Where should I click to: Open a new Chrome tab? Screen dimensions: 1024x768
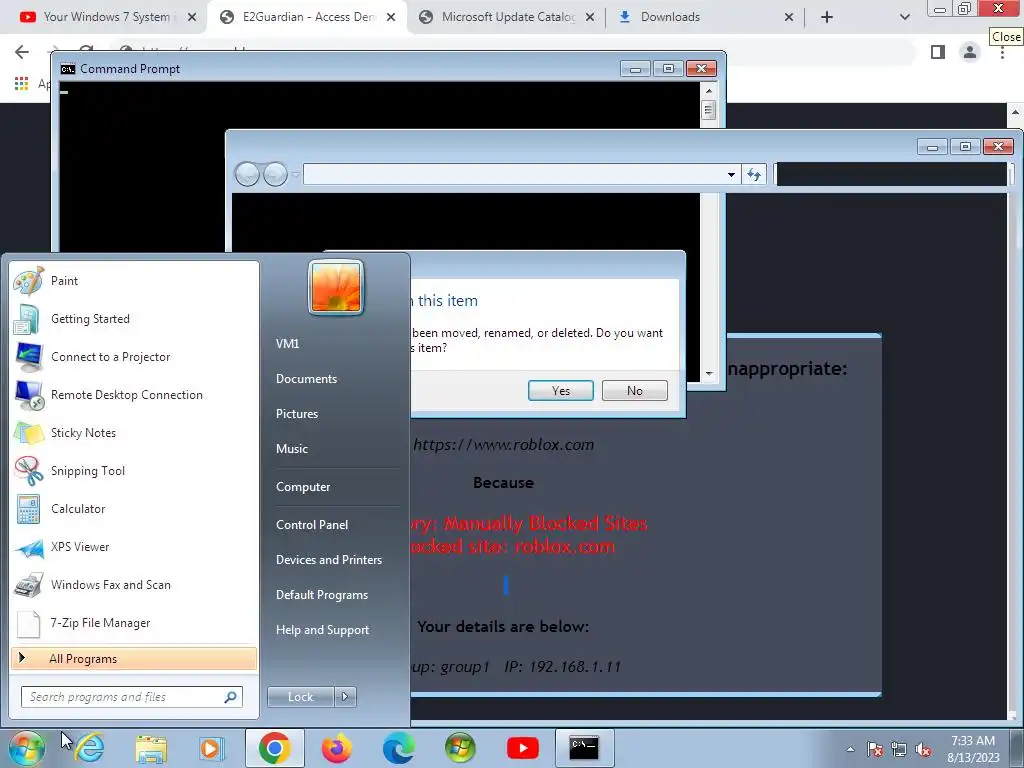pyautogui.click(x=827, y=17)
